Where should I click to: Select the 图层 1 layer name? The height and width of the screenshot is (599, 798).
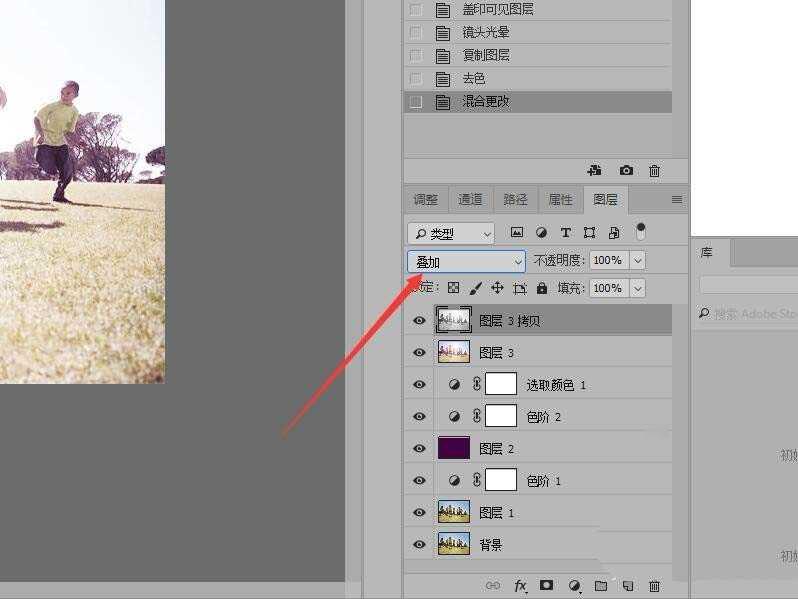point(496,512)
